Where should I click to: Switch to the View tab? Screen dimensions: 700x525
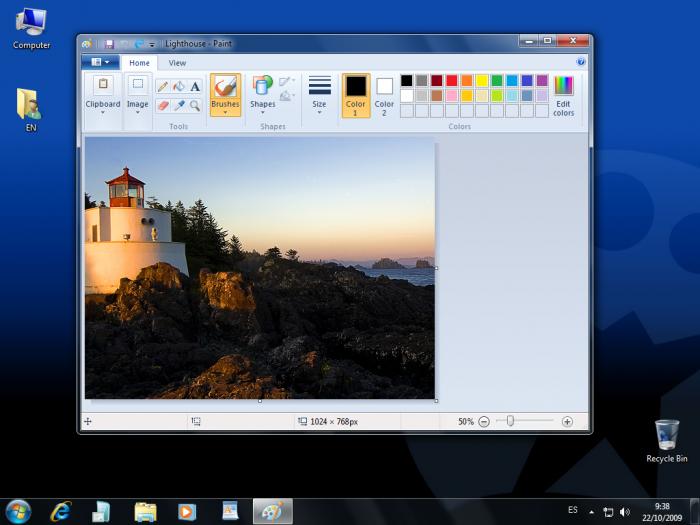(177, 63)
